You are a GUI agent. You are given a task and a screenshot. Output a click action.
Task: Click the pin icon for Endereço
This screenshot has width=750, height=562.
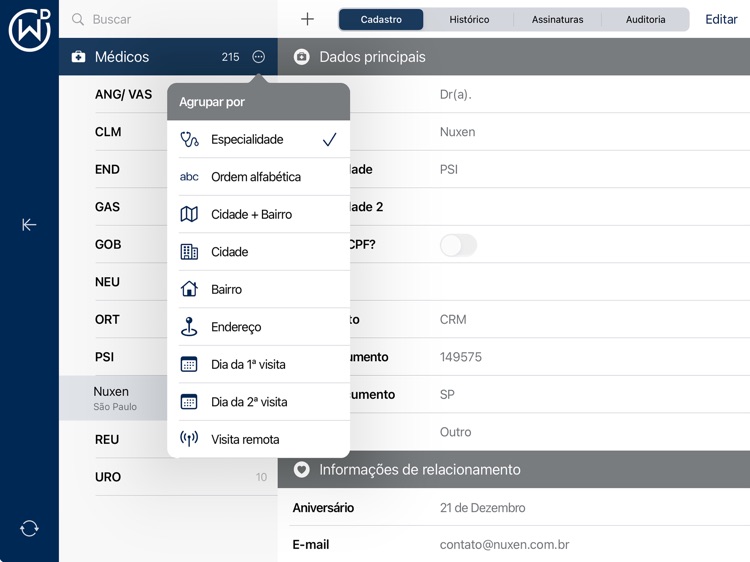coord(189,327)
